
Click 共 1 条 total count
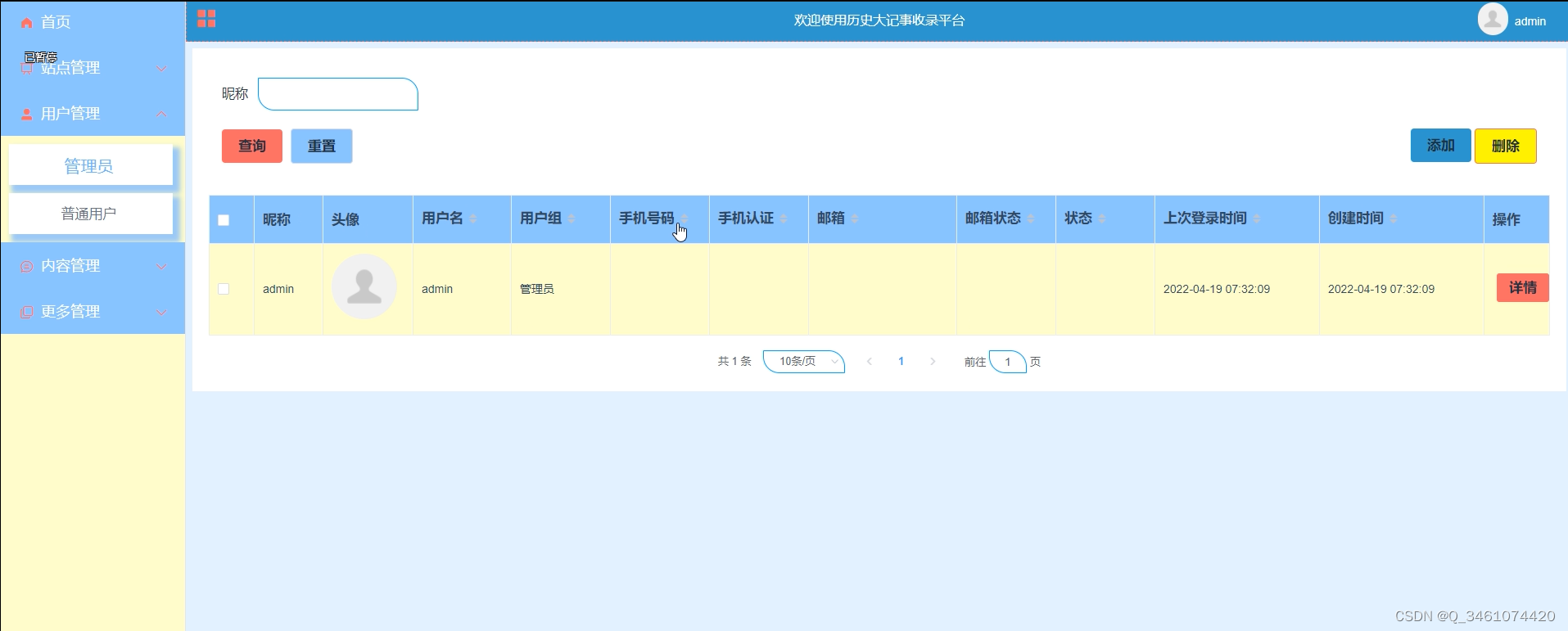pos(734,361)
